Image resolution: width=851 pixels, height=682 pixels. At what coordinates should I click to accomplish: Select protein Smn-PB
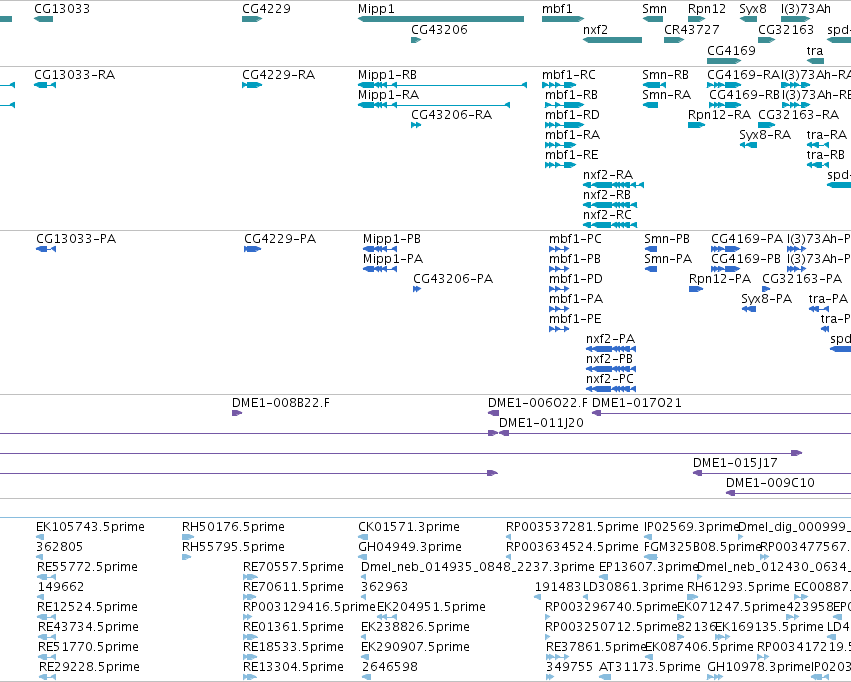[x=666, y=239]
